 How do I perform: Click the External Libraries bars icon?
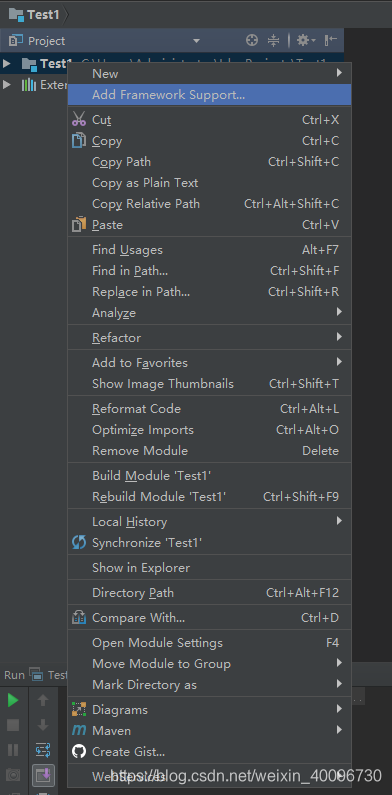click(28, 84)
